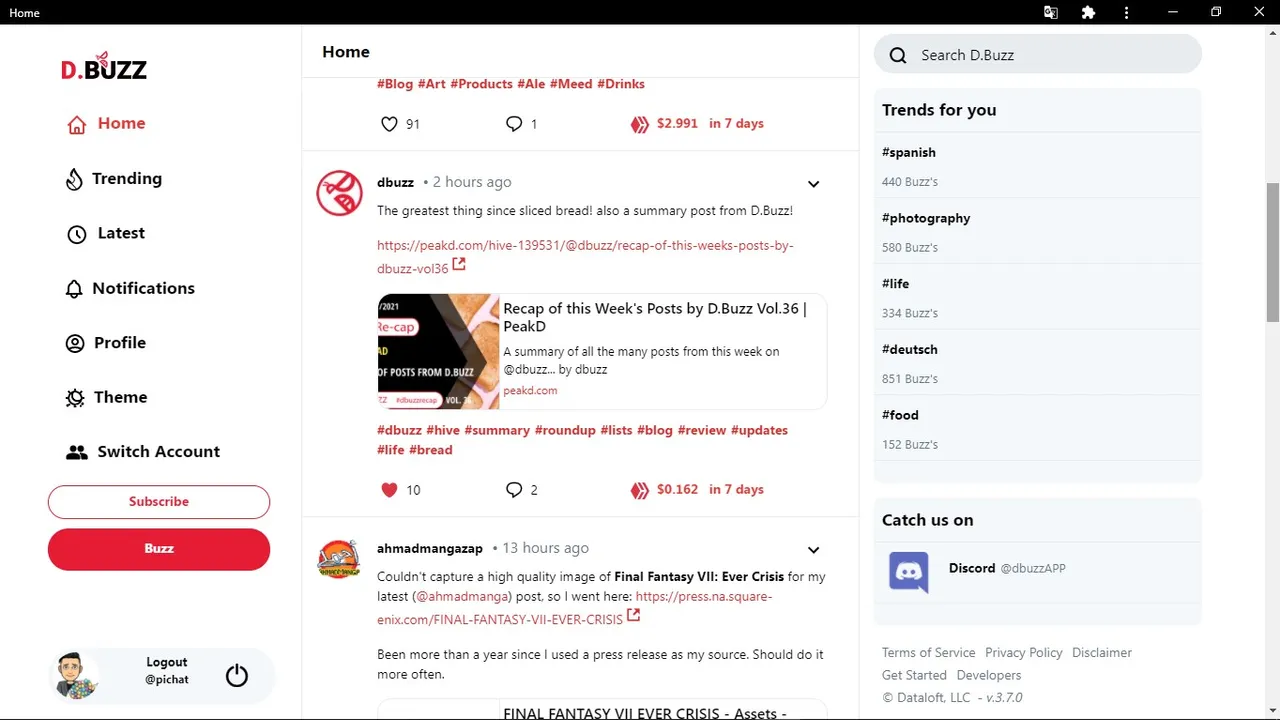Click the #Products hashtag
The height and width of the screenshot is (720, 1280).
[x=481, y=84]
